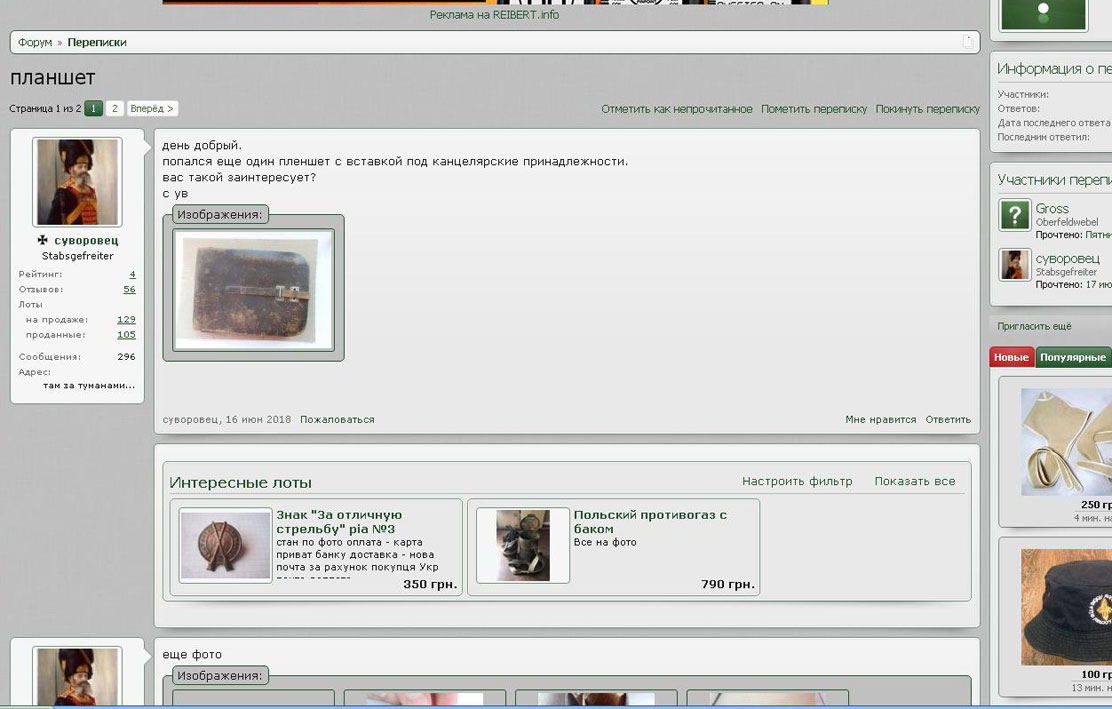Screen dimensions: 1112x709
Task: Open lot Польский противогаз с баком title
Action: [650, 522]
